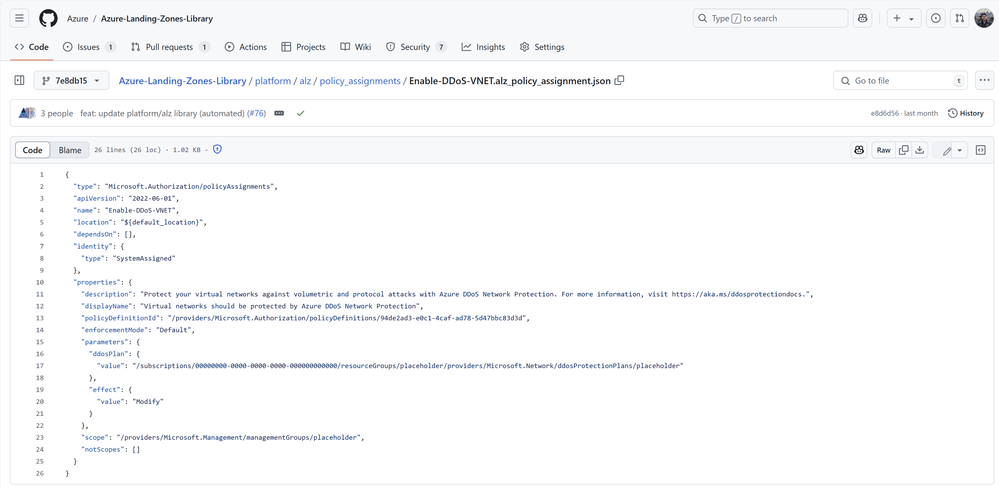999x487 pixels.
Task: Open the create new plus button
Action: (897, 18)
